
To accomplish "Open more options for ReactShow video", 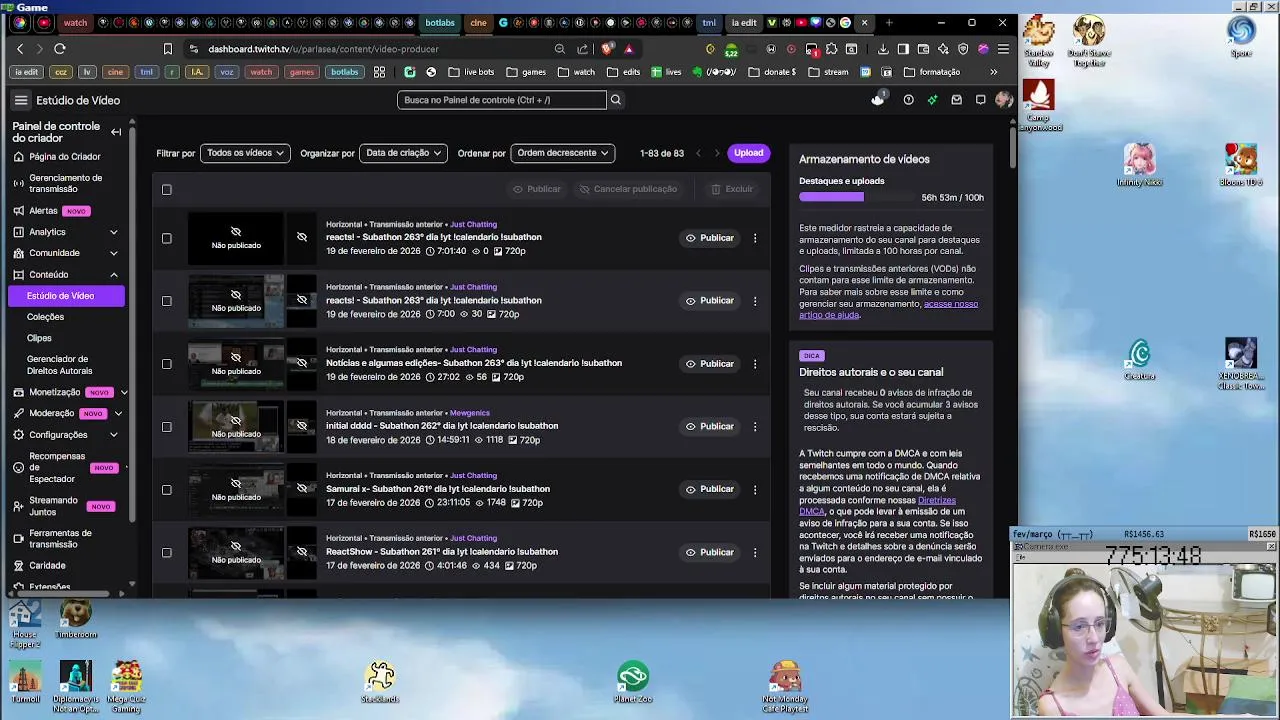I will pos(755,552).
